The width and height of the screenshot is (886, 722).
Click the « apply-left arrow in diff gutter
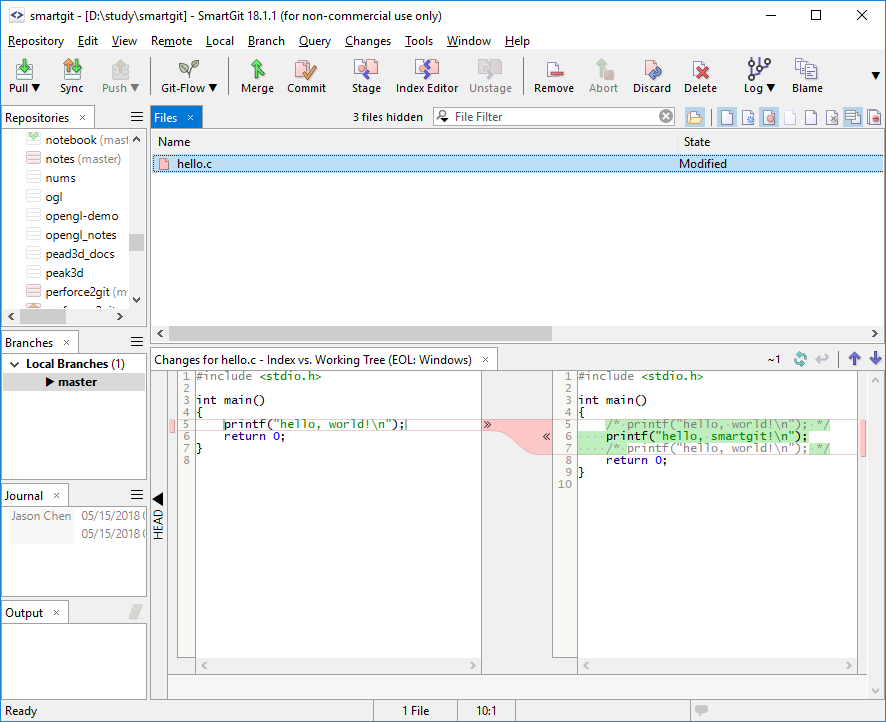click(546, 436)
